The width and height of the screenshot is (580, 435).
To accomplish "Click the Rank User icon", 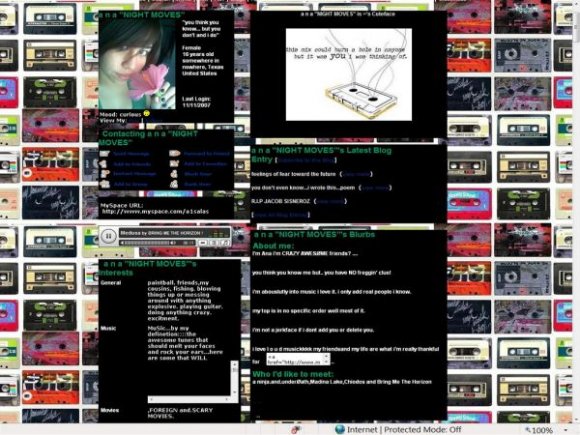I will [174, 184].
